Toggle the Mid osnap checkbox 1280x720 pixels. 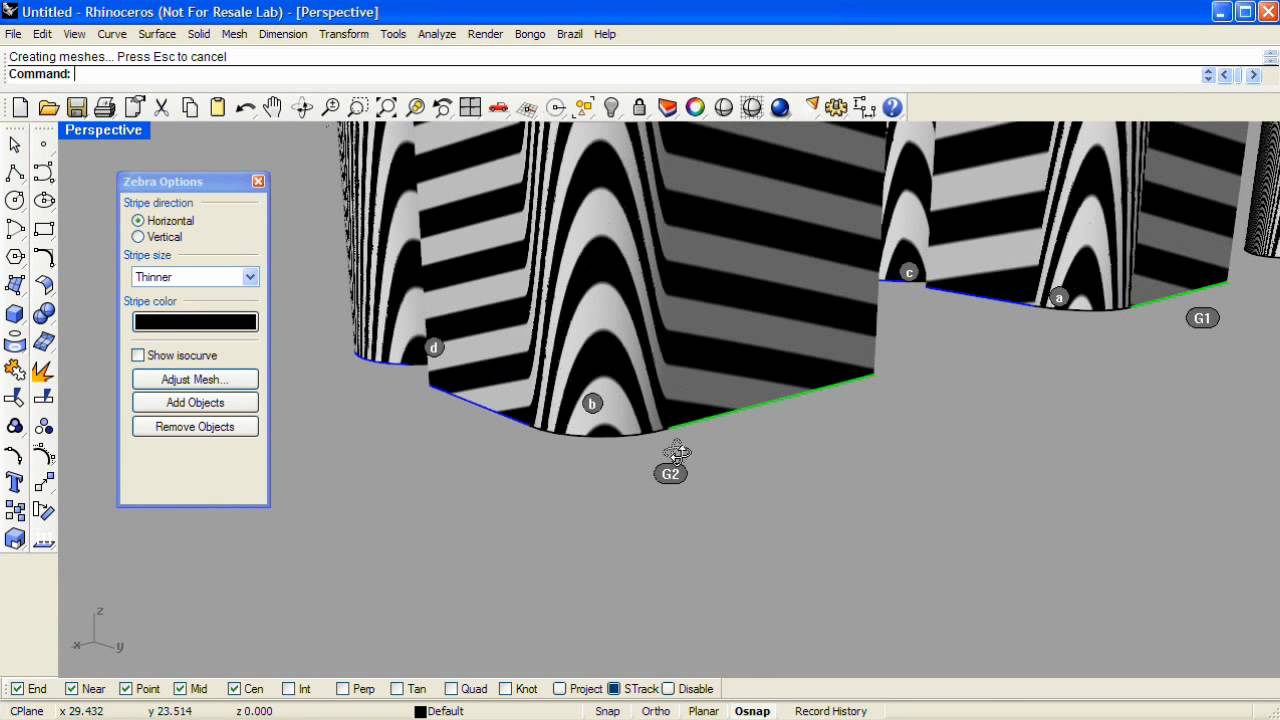(180, 689)
